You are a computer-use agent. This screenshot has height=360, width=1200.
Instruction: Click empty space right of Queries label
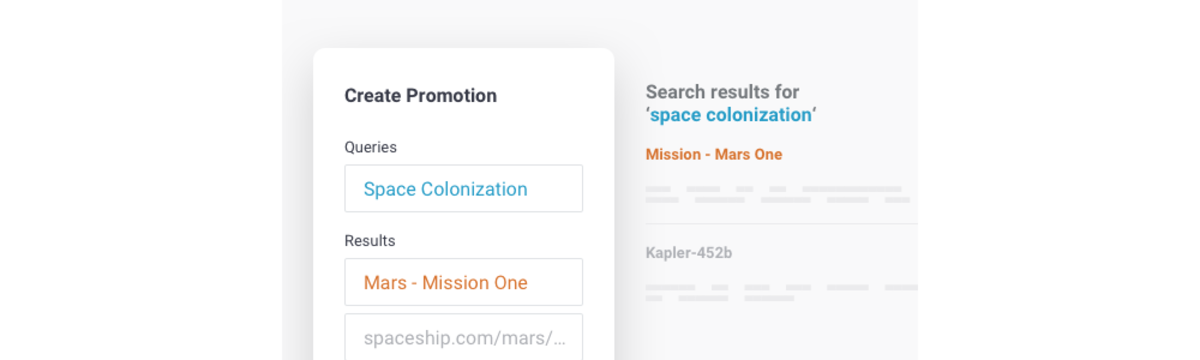(490, 147)
